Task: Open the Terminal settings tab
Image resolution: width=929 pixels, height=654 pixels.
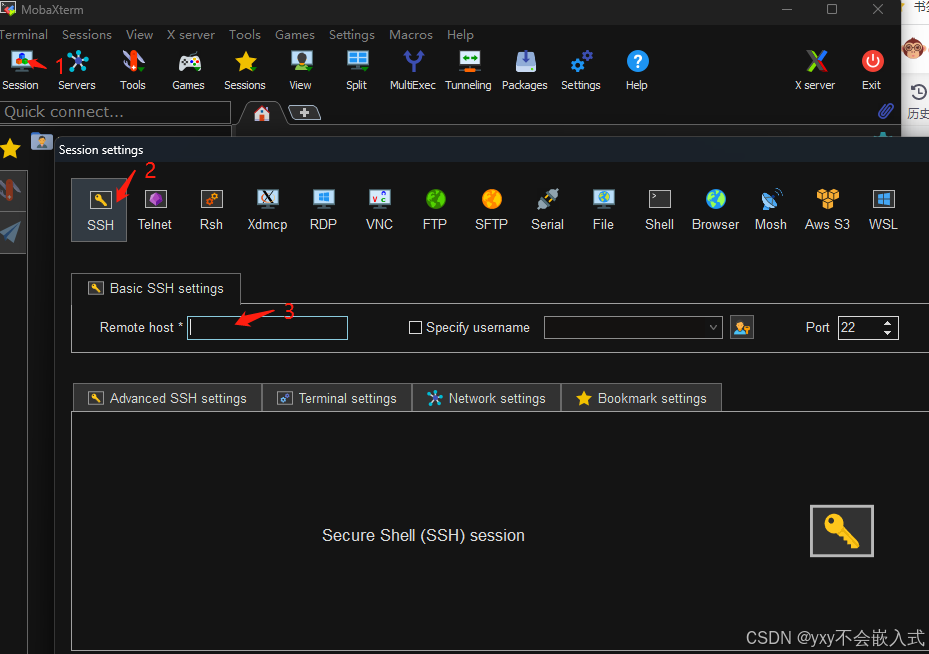Action: pyautogui.click(x=337, y=398)
